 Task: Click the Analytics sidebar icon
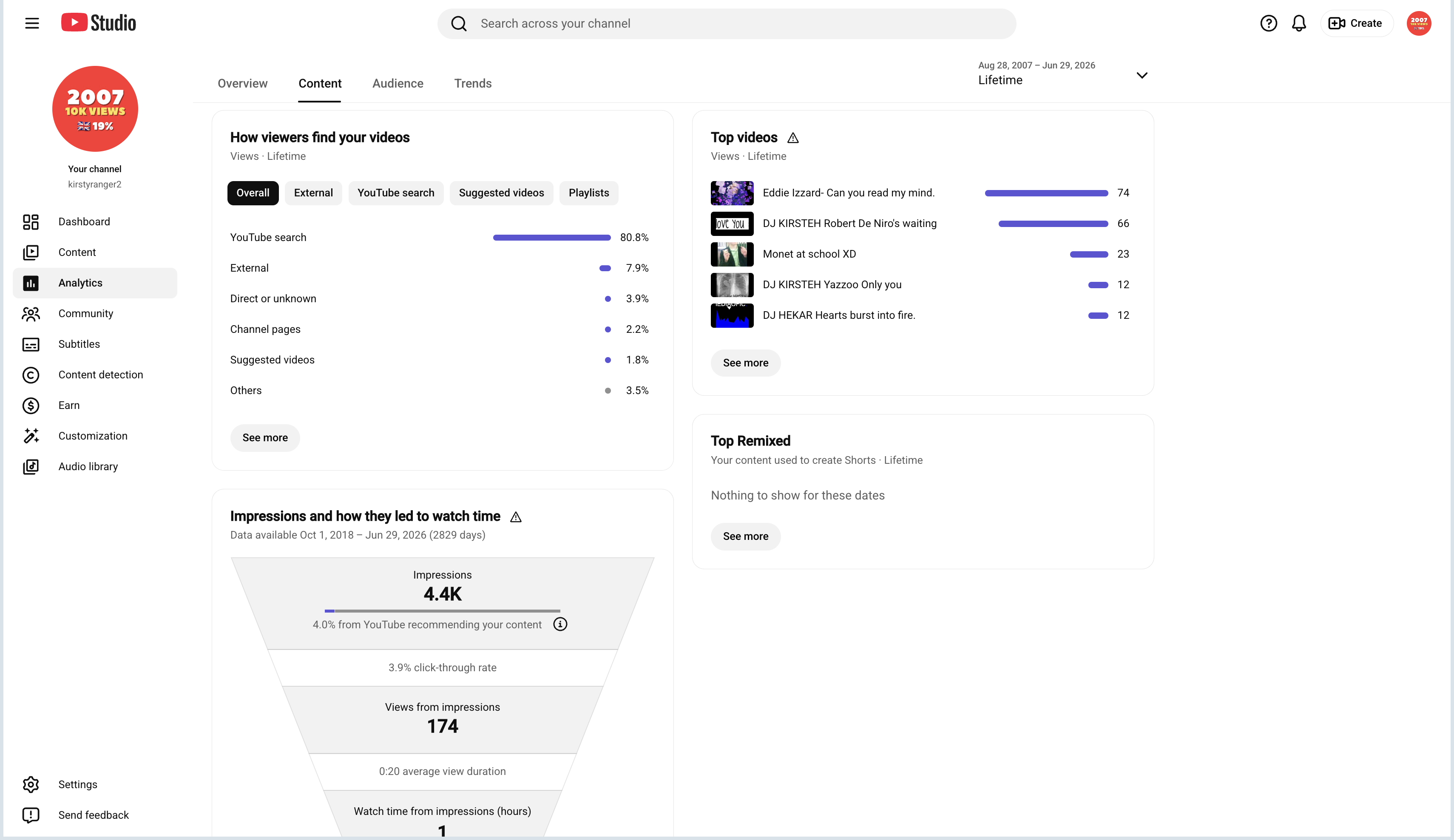pos(31,283)
